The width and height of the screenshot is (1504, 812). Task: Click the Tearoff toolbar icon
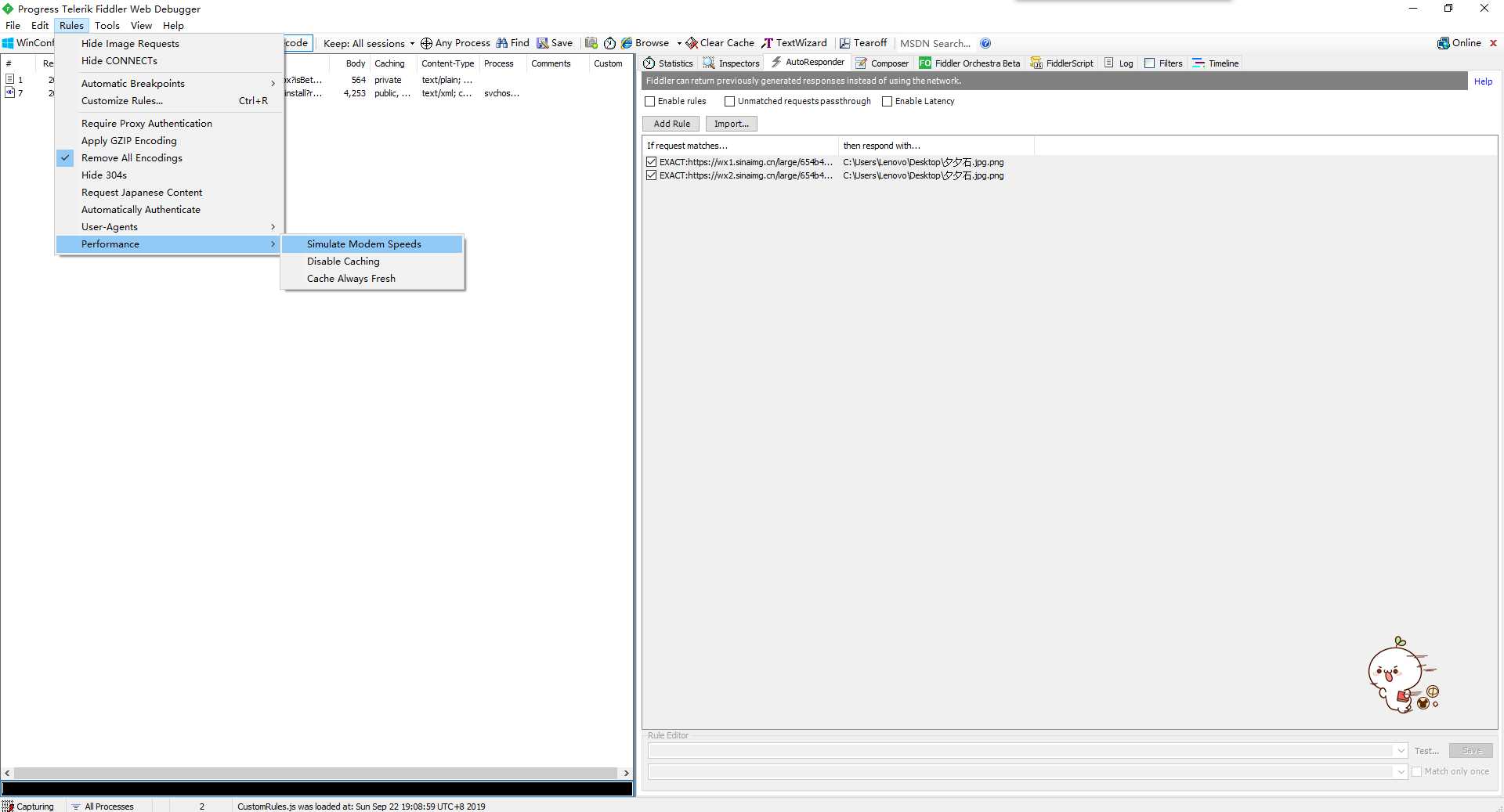point(845,43)
